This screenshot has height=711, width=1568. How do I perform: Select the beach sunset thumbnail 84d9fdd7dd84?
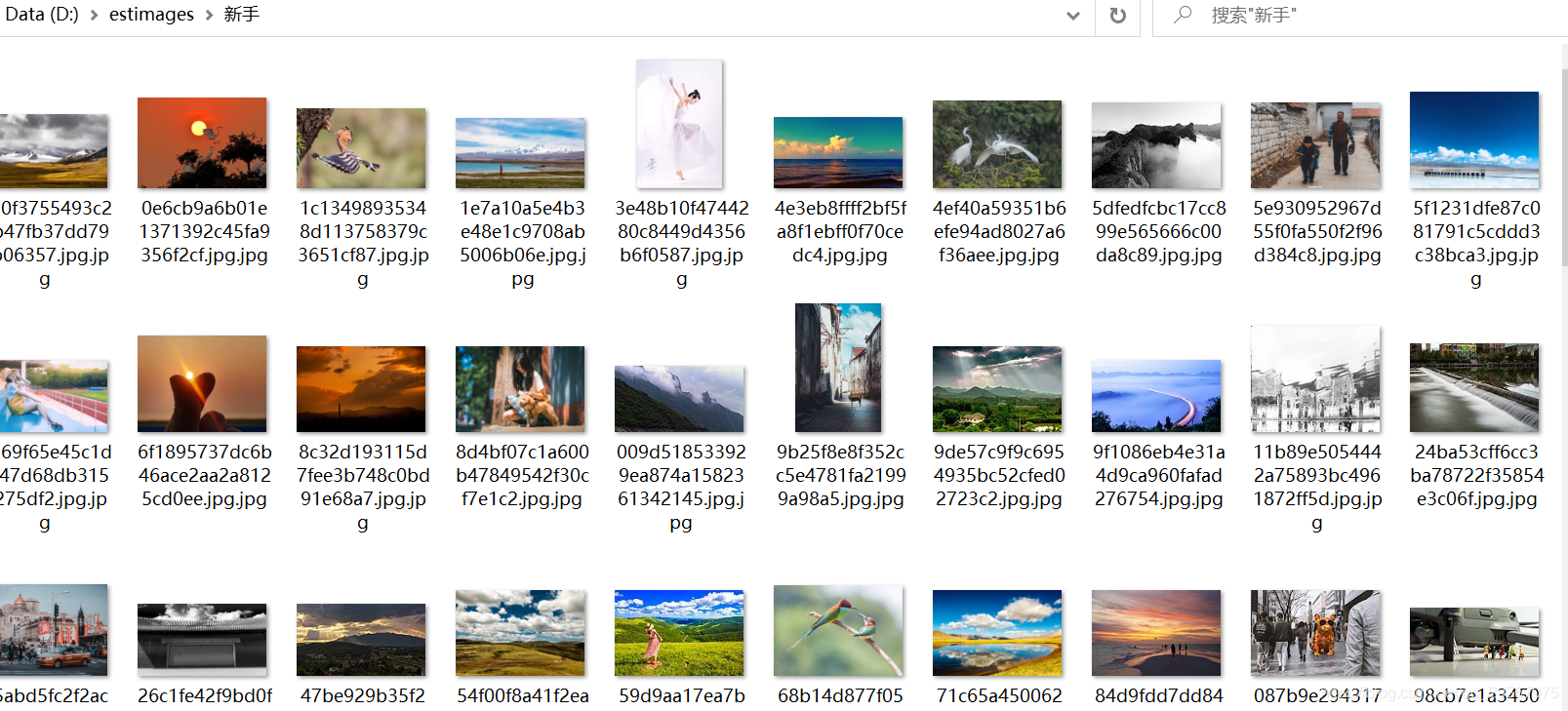[1156, 633]
